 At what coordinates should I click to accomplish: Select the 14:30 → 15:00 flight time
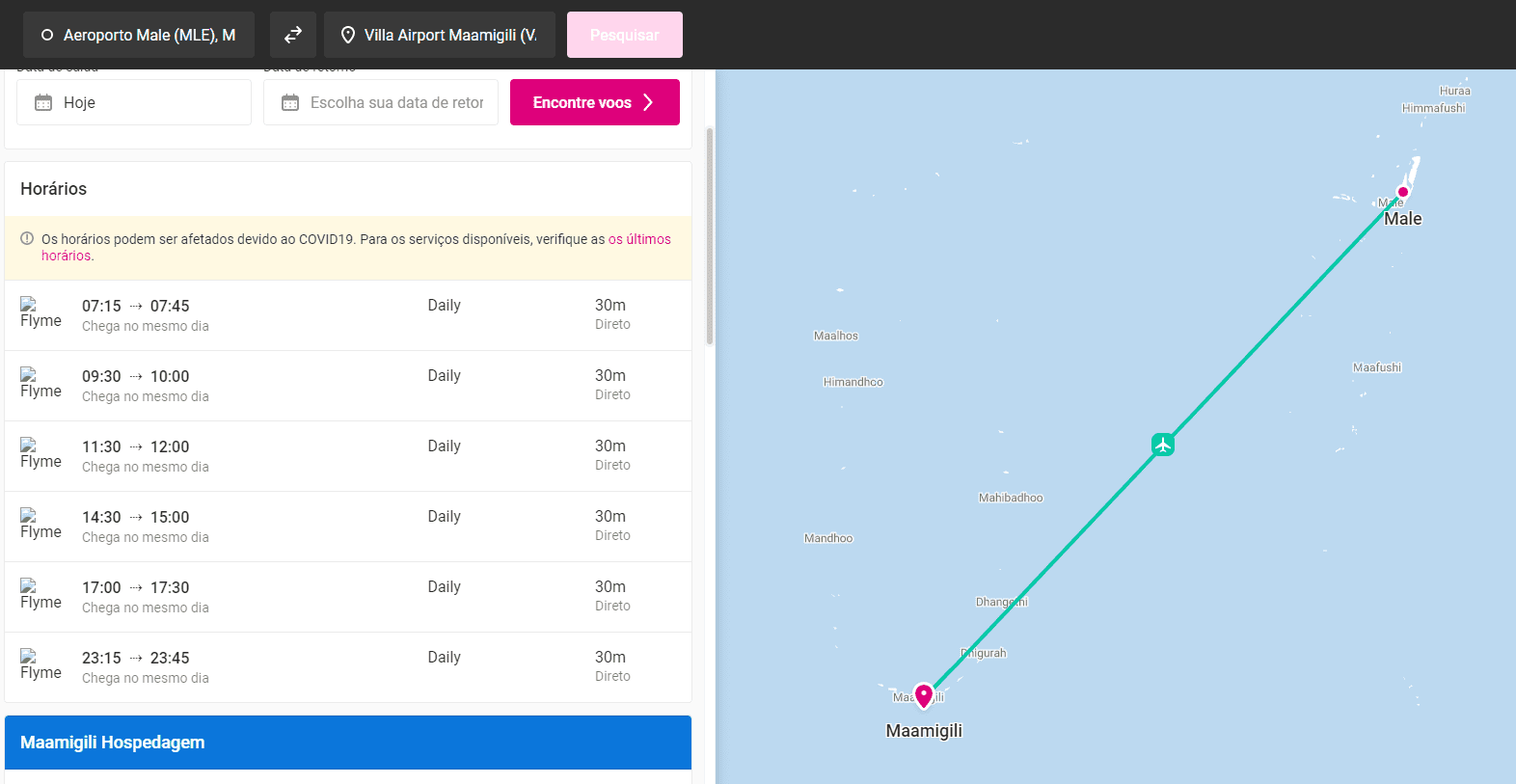coord(136,517)
